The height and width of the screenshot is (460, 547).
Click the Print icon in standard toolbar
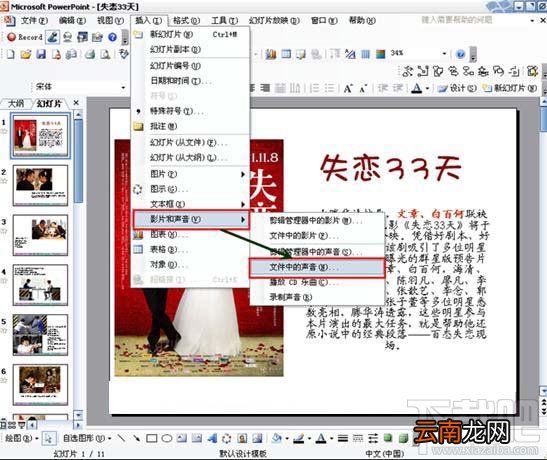click(x=90, y=54)
